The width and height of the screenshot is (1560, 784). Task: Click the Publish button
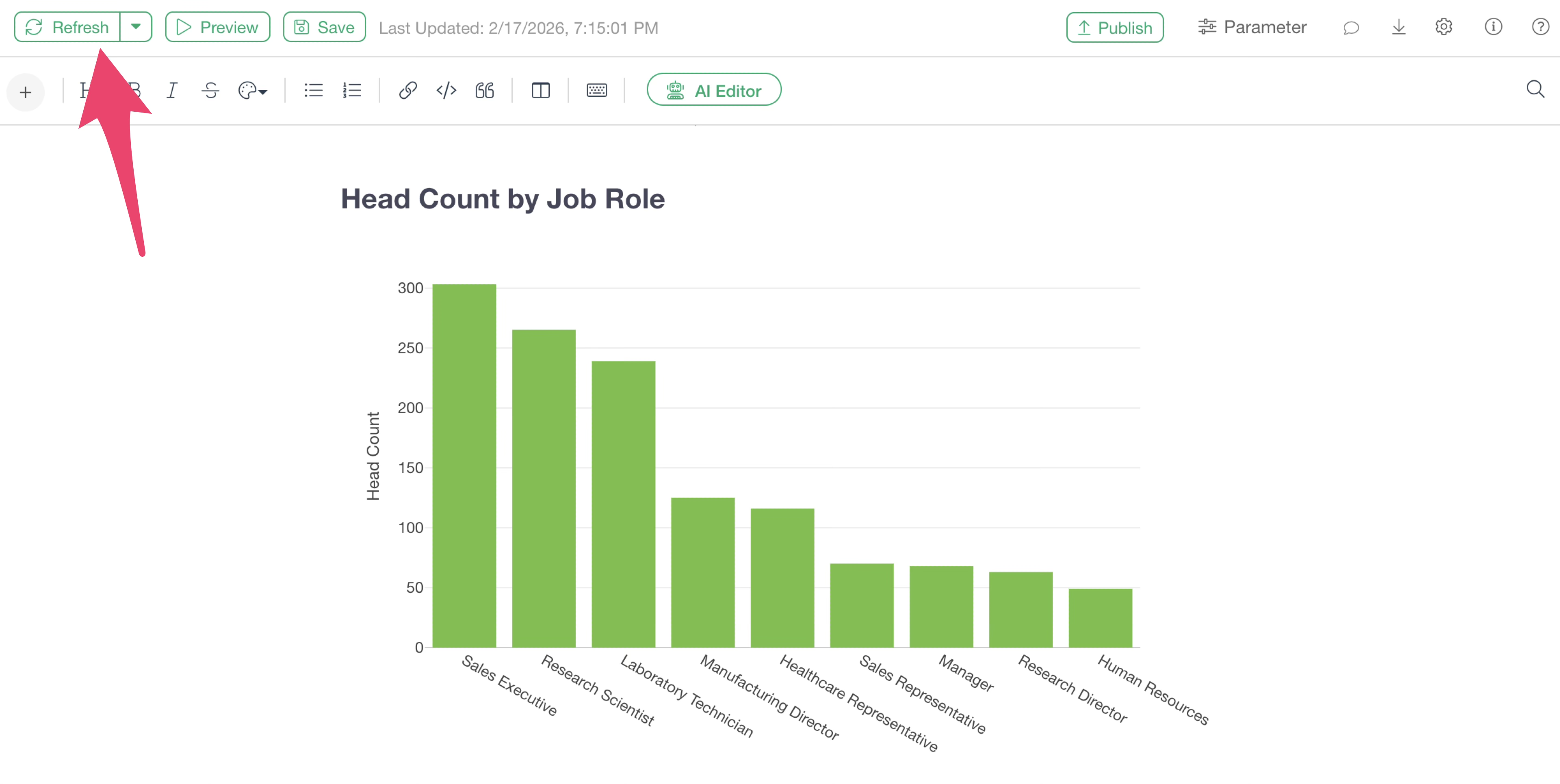(x=1114, y=28)
